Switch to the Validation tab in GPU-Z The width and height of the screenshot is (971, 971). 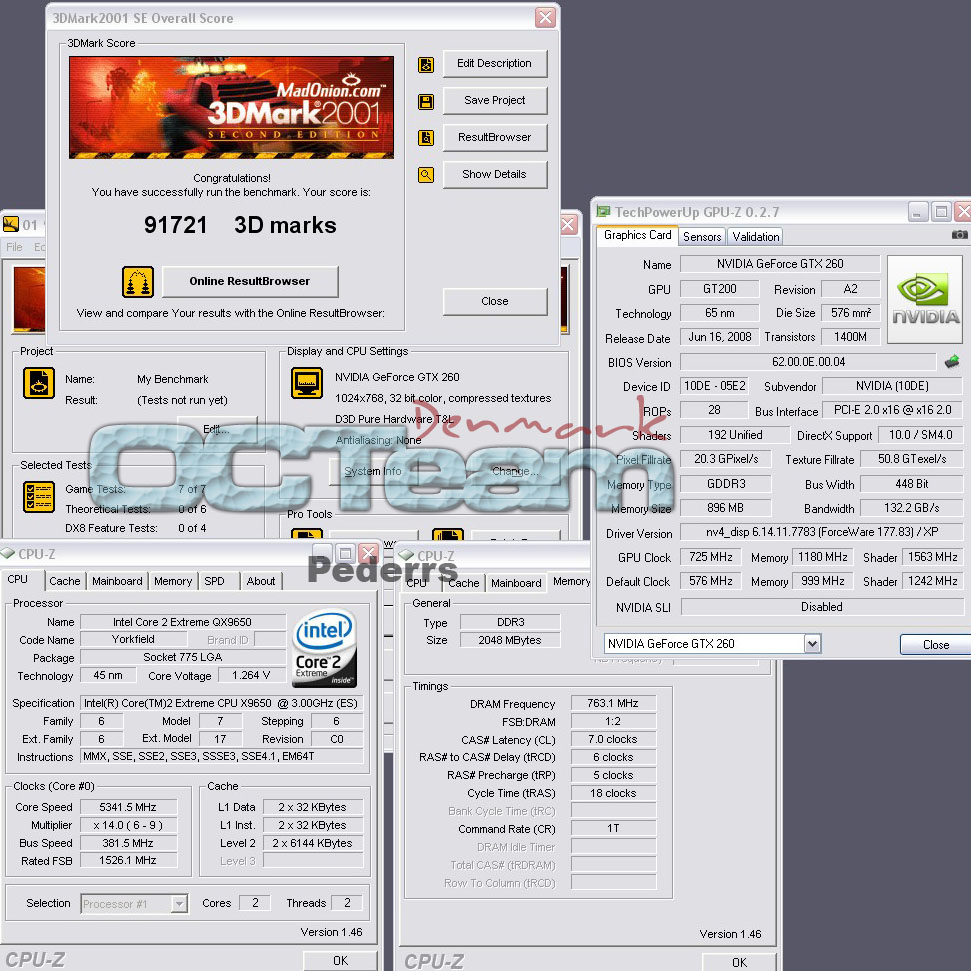click(x=755, y=237)
